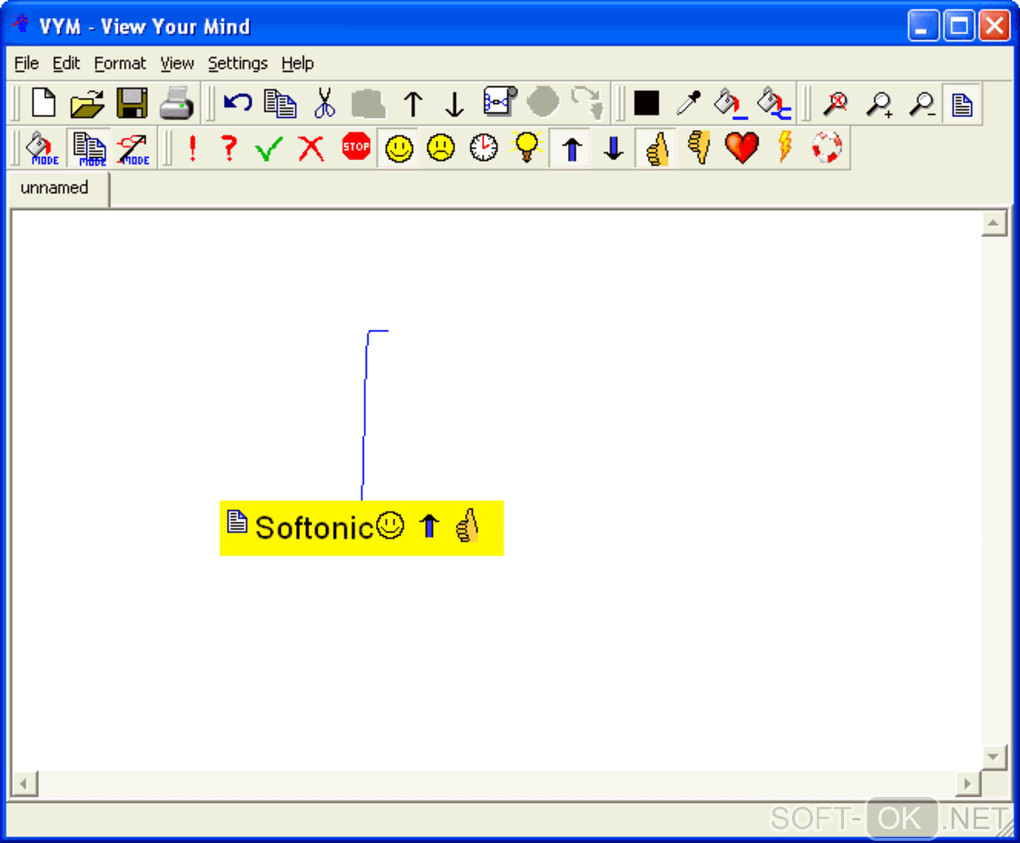The height and width of the screenshot is (843, 1020).
Task: Toggle the lightning bolt flag
Action: [785, 147]
